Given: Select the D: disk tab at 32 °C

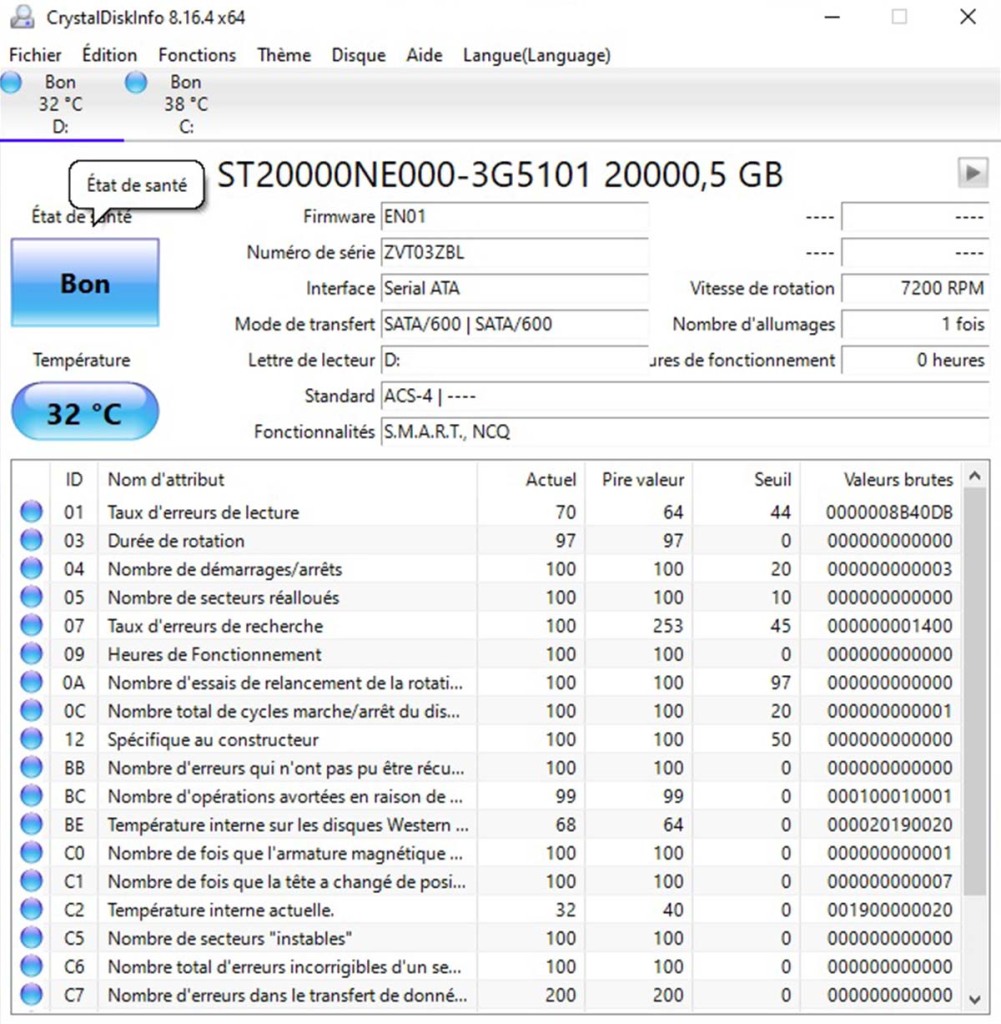Looking at the screenshot, I should click(61, 104).
